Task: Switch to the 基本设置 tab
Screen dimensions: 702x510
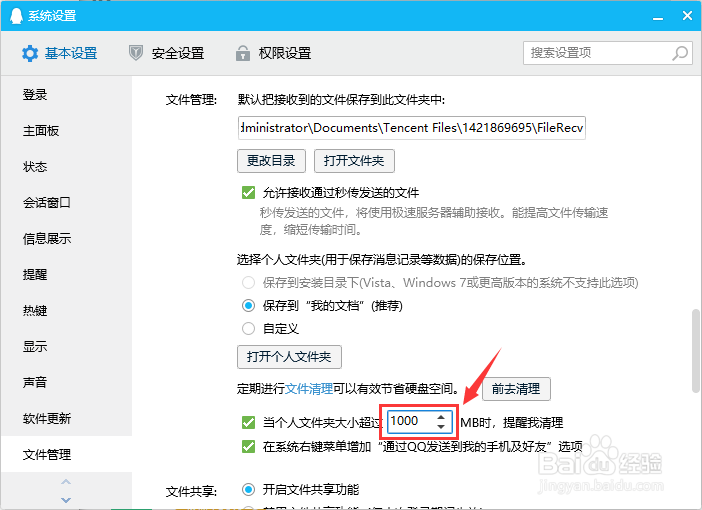Action: 60,53
